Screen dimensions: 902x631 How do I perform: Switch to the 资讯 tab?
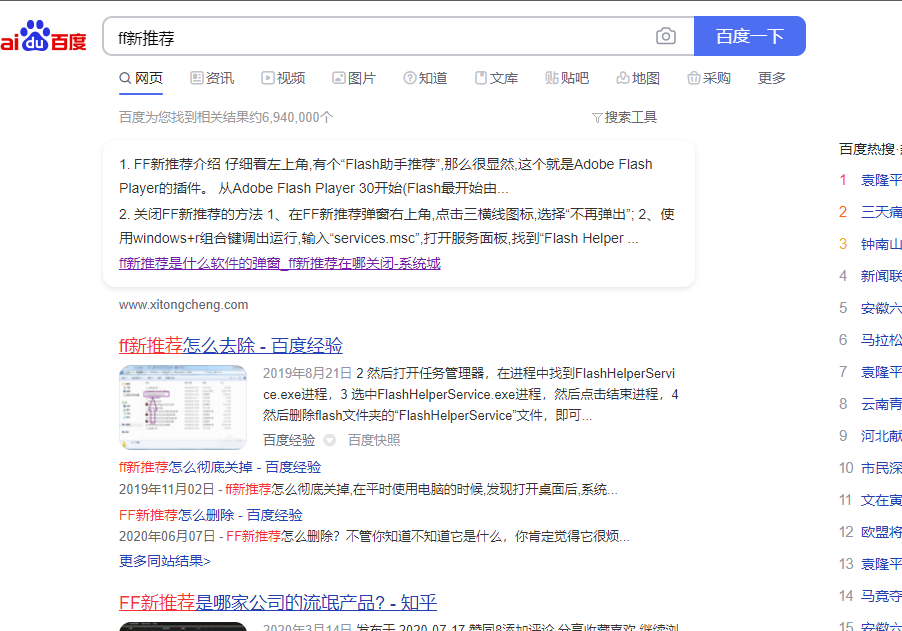point(212,78)
